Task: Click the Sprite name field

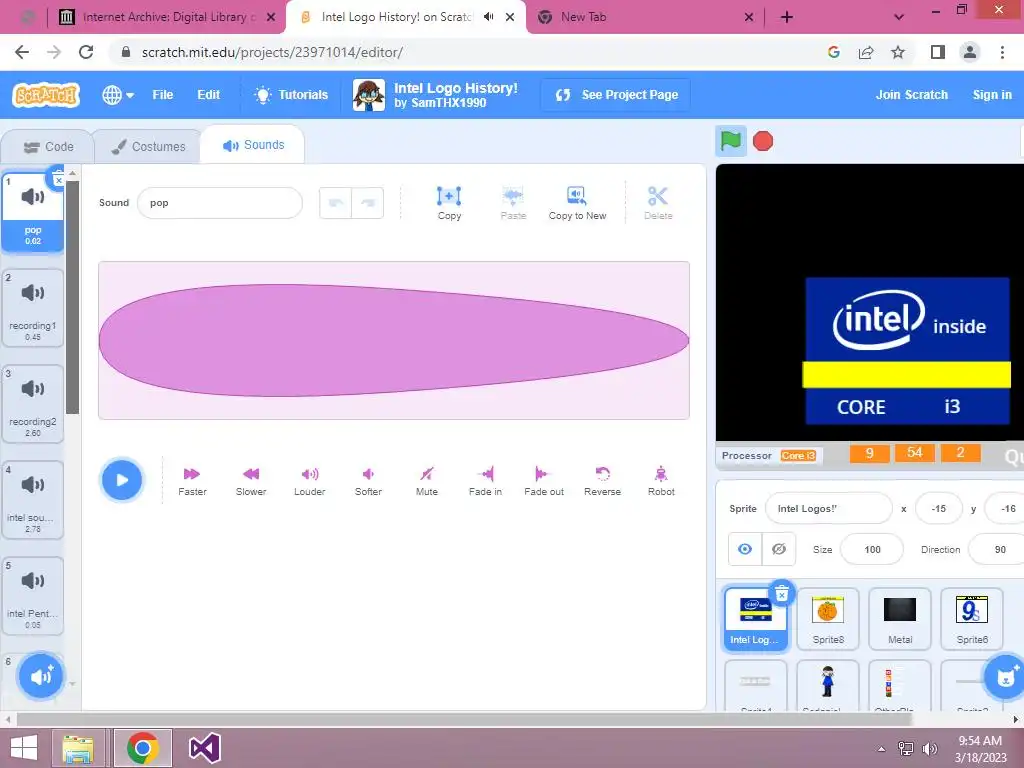Action: (x=829, y=509)
